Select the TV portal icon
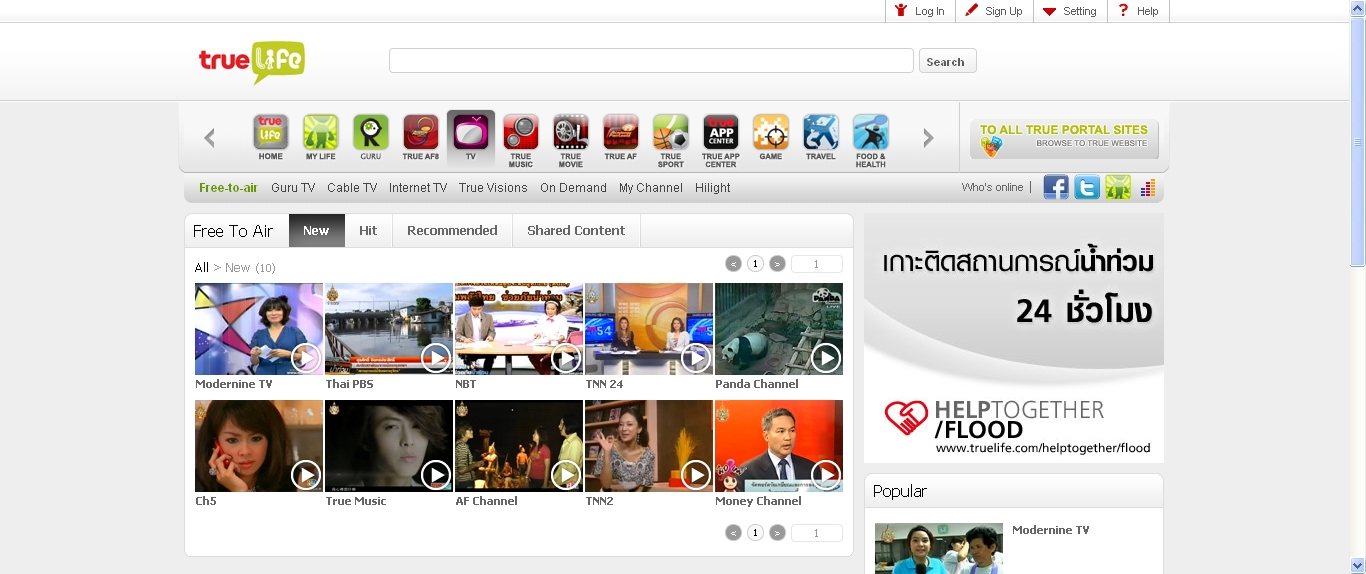The height and width of the screenshot is (574, 1366). point(471,137)
